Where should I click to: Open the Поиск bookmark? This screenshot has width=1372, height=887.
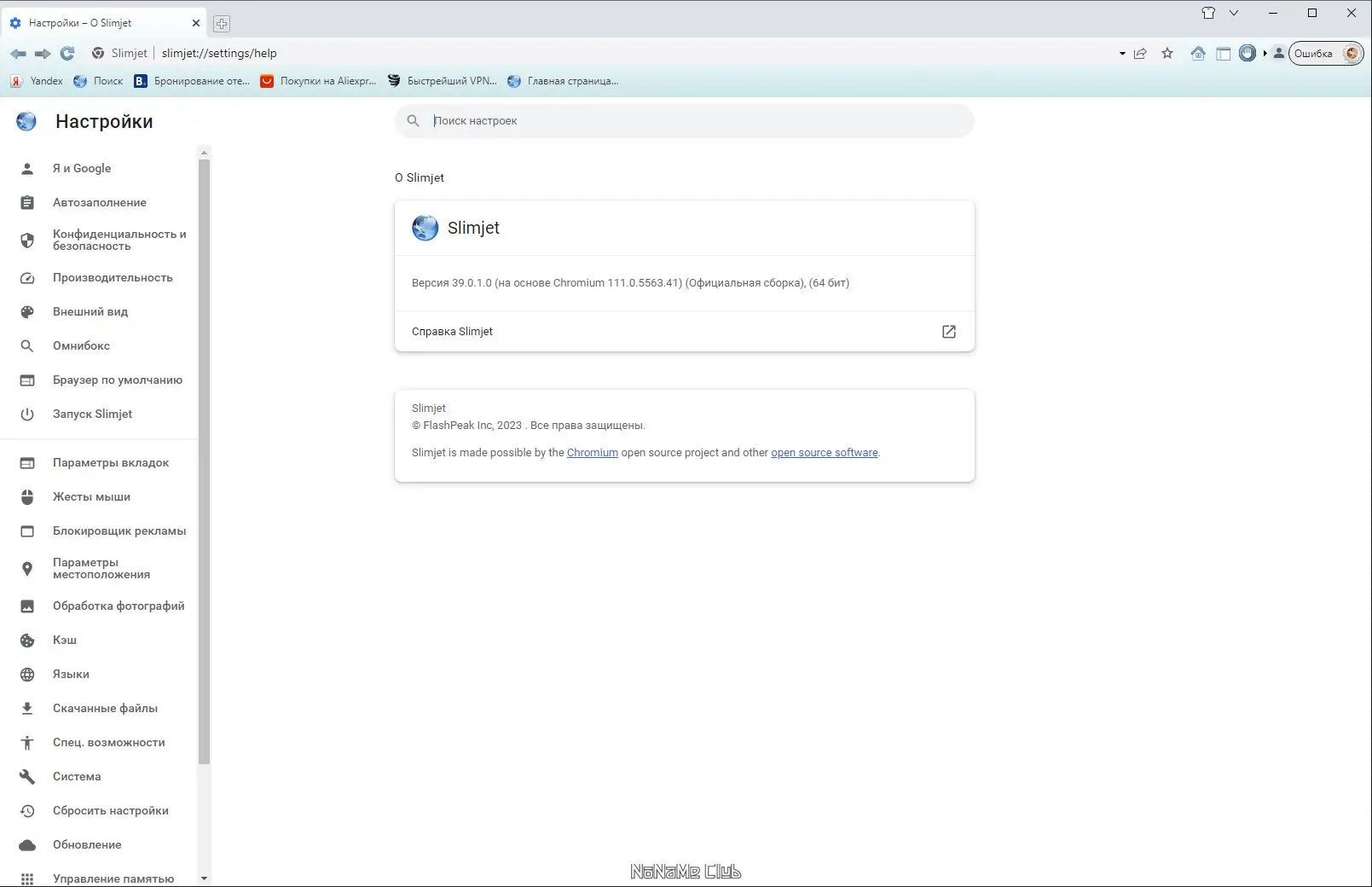(x=98, y=81)
